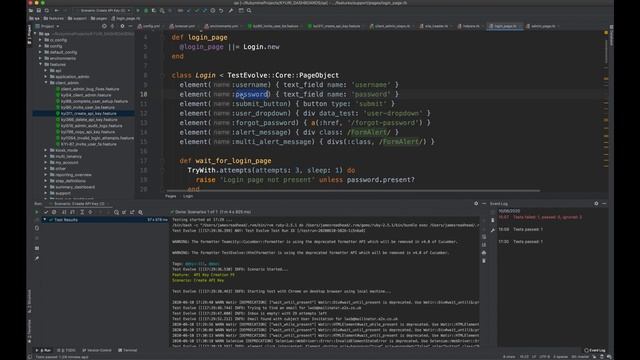
Task: Click 'features' in the navigation breadcrumb bar
Action: (54, 18)
